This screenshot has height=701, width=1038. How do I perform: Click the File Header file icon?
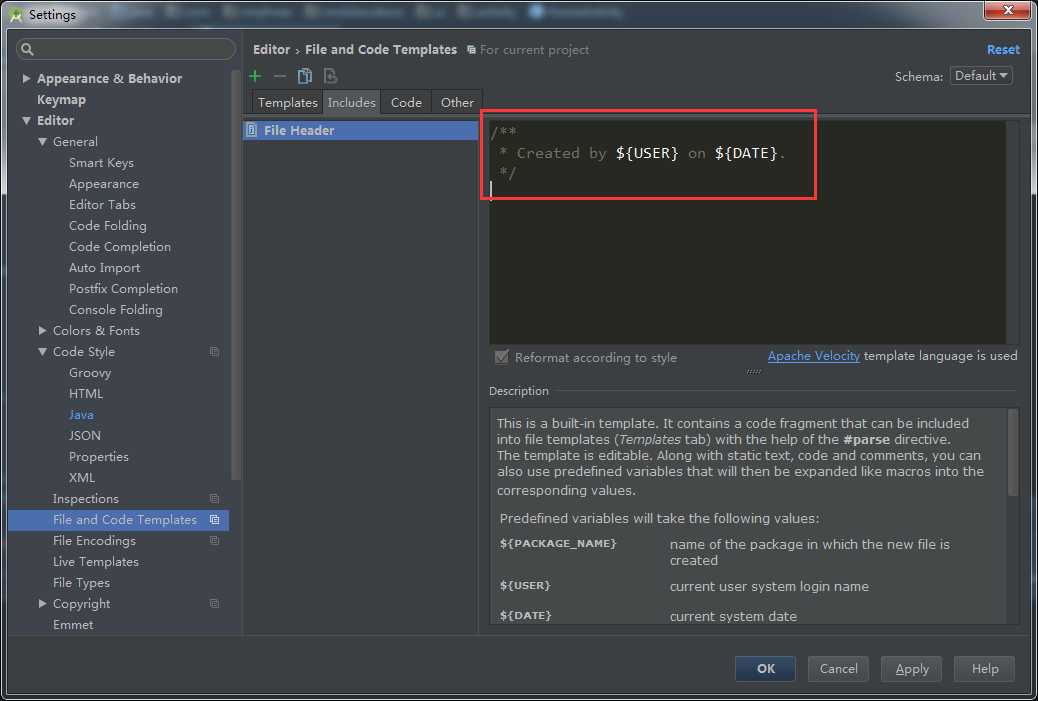(252, 130)
